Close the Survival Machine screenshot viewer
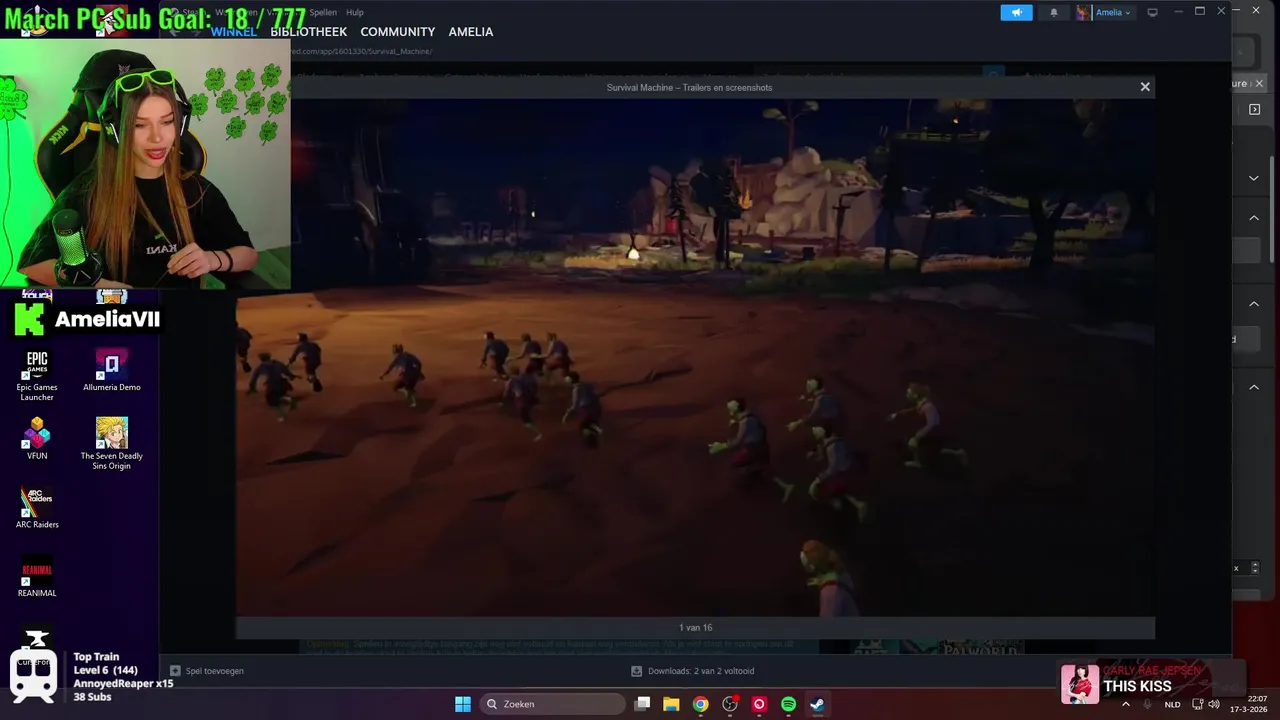The height and width of the screenshot is (720, 1280). coord(1145,87)
